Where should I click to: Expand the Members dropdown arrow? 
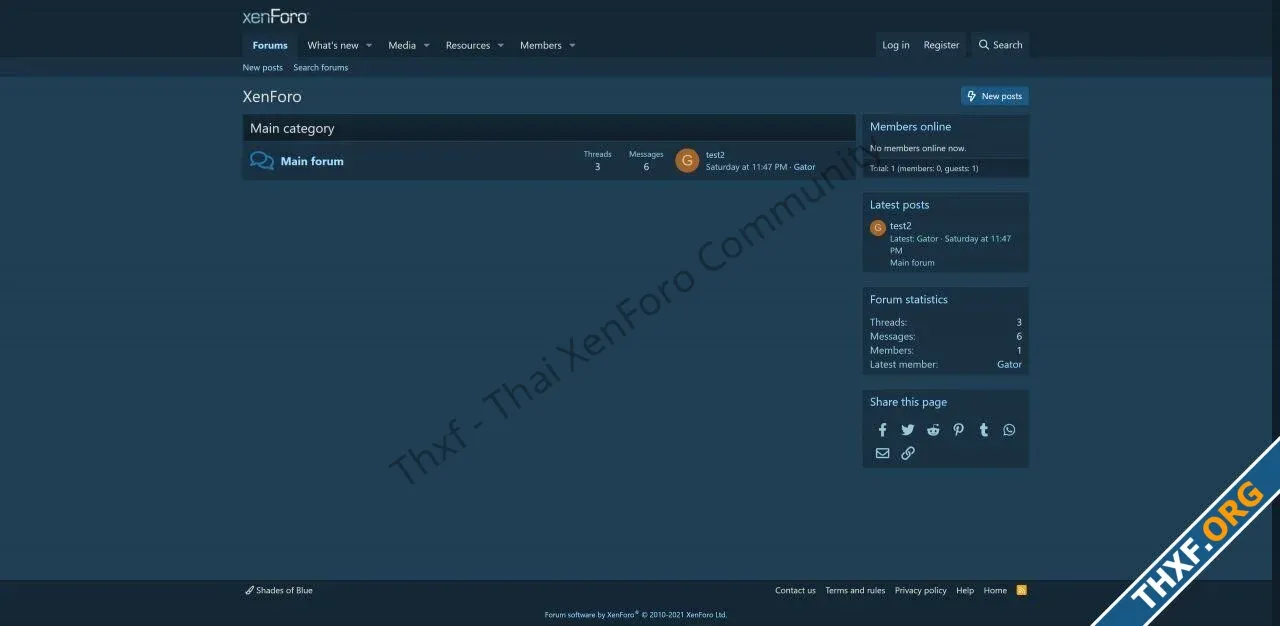572,45
